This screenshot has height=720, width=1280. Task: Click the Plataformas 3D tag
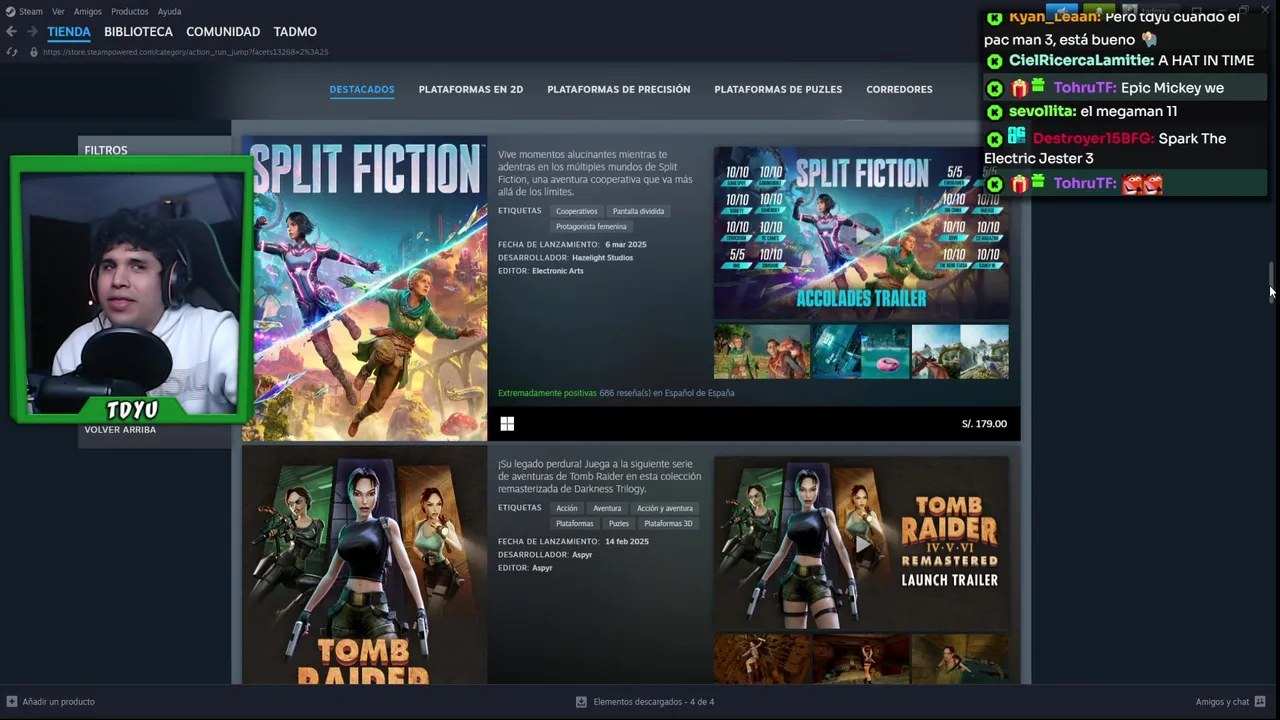668,523
